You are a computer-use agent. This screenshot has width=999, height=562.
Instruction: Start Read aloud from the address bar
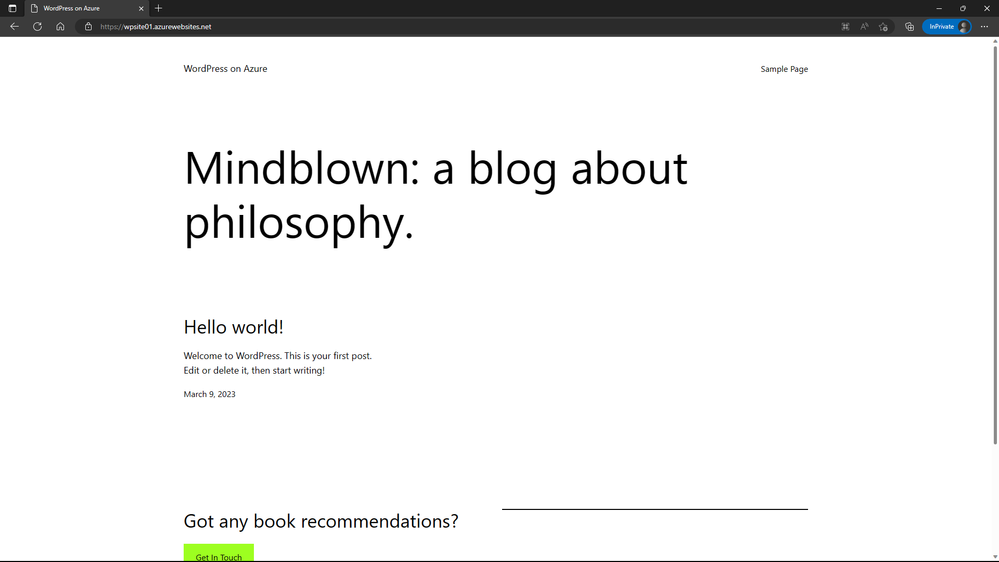click(x=864, y=27)
